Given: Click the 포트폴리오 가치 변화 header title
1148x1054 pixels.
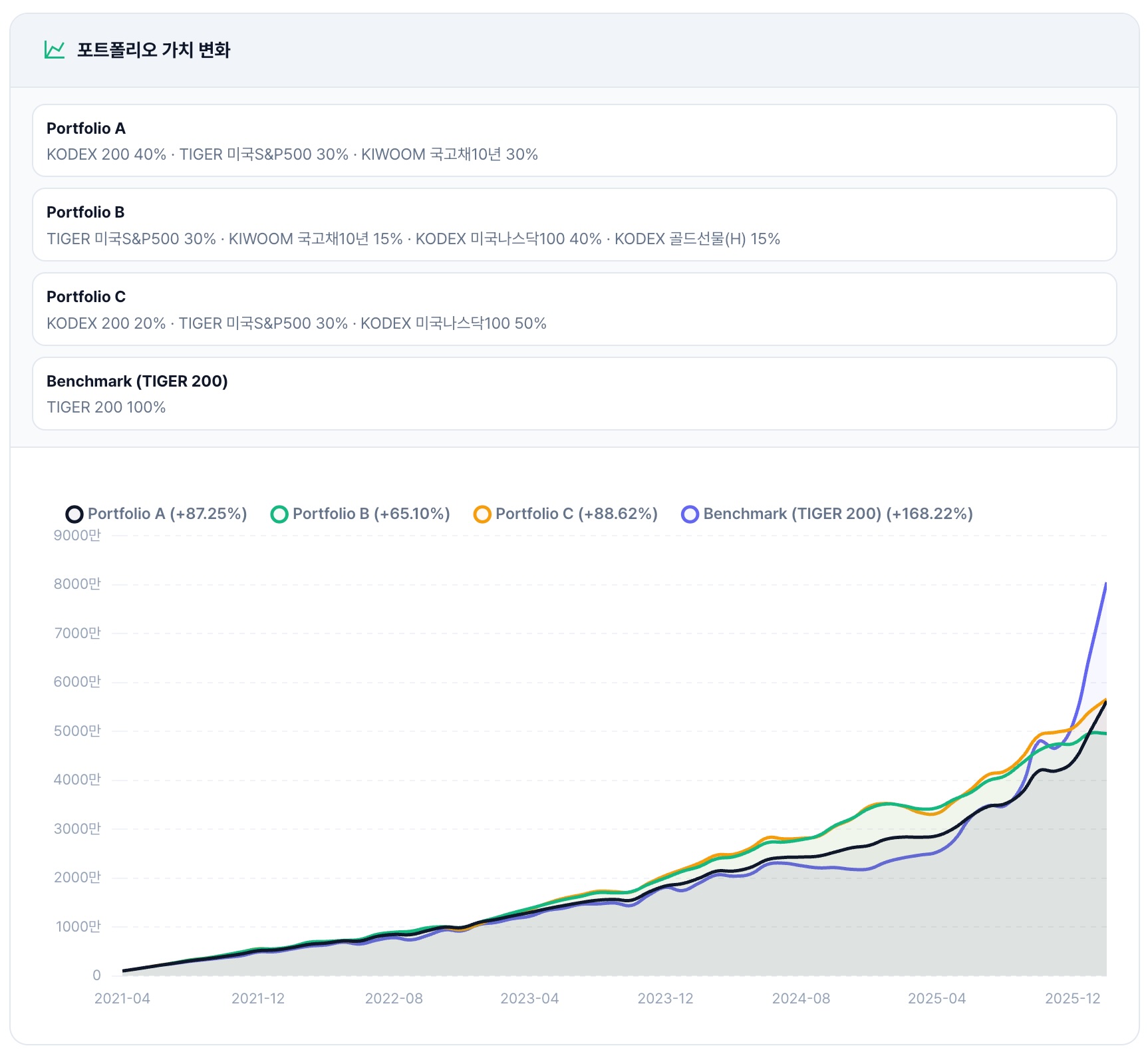Looking at the screenshot, I should click(154, 50).
